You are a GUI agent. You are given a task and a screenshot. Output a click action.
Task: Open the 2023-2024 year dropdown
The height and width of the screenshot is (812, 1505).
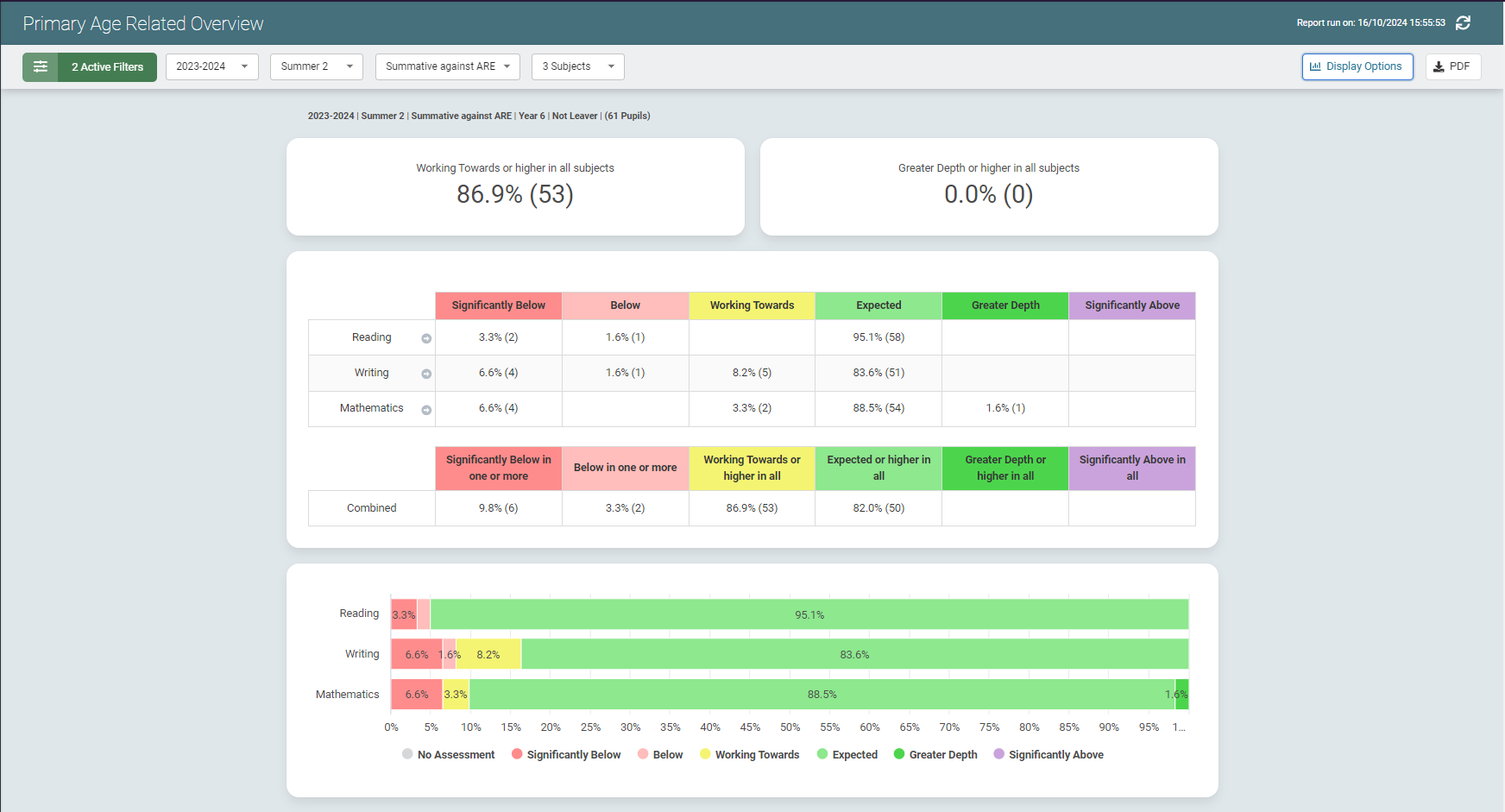[x=211, y=66]
